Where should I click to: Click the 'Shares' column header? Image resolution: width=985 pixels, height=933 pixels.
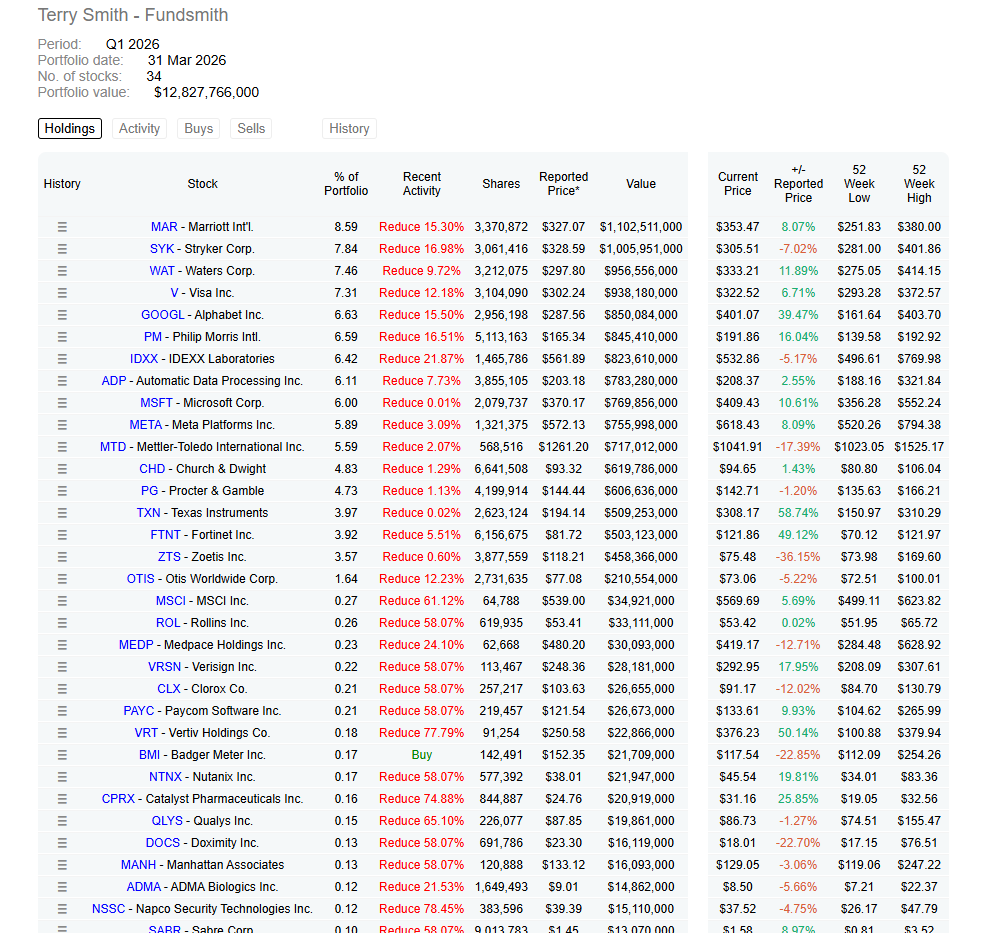coord(501,183)
